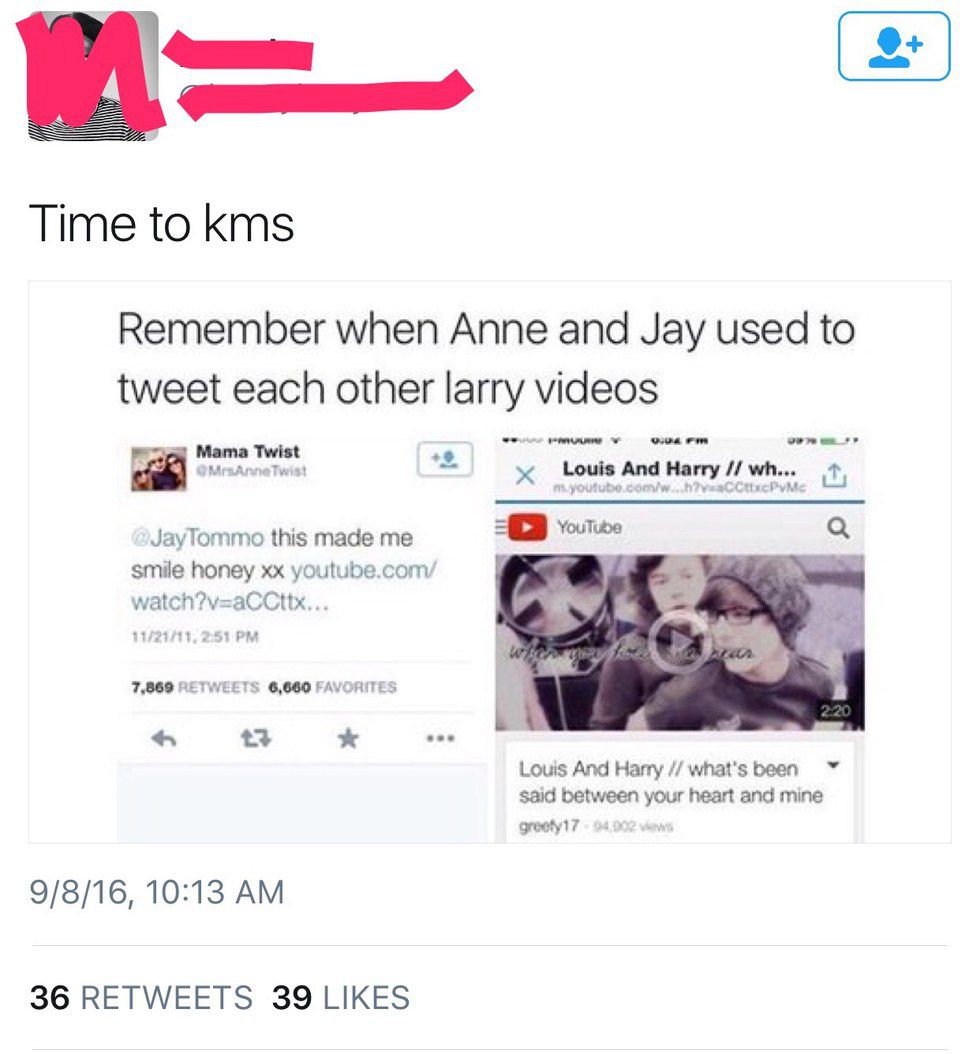Close the YouTube browser view with X
Viewport: 980px width, 1054px height.
(525, 476)
